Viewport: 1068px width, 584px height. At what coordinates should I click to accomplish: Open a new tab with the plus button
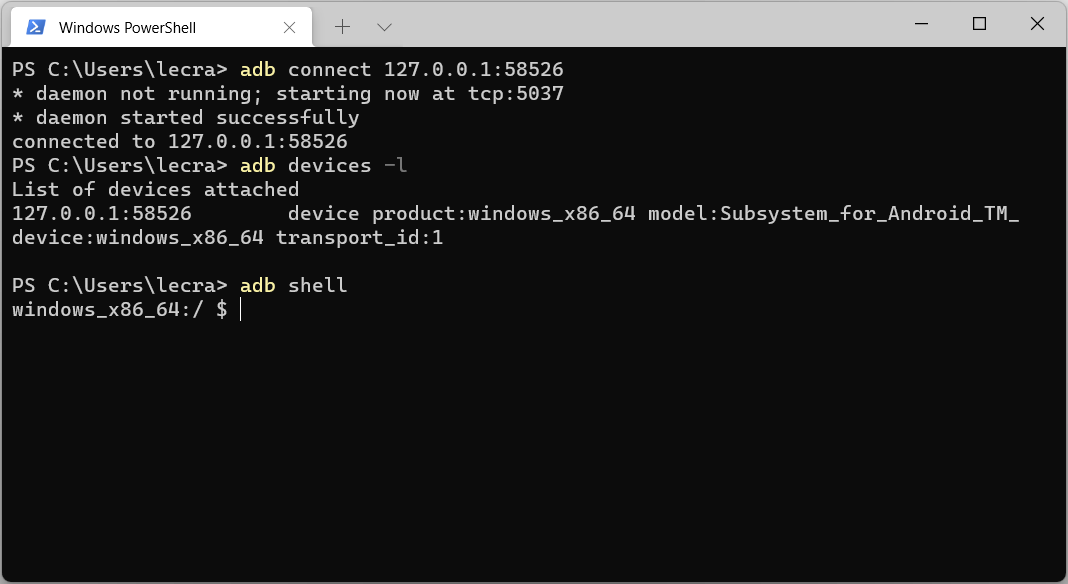[x=343, y=27]
